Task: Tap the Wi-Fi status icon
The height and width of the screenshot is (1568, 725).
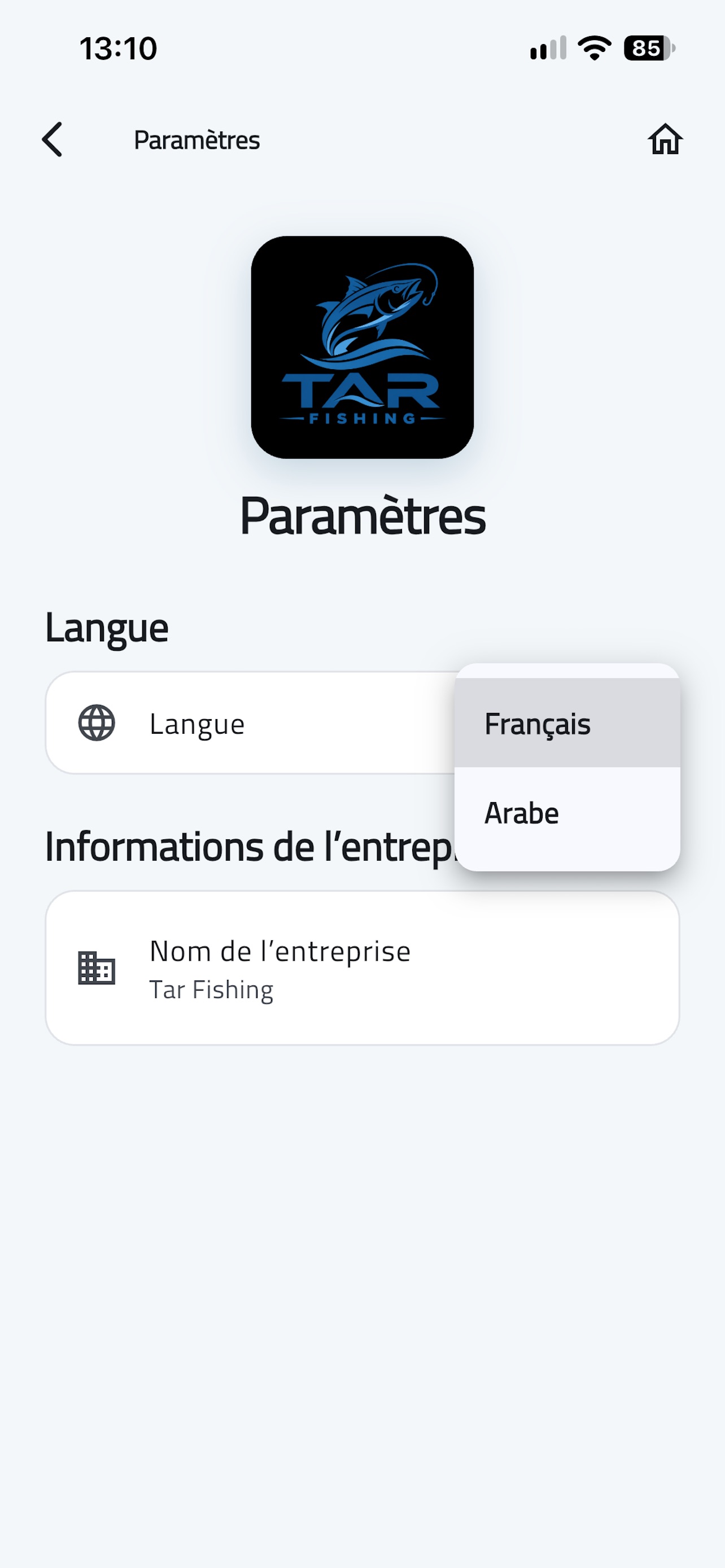Action: 594,48
